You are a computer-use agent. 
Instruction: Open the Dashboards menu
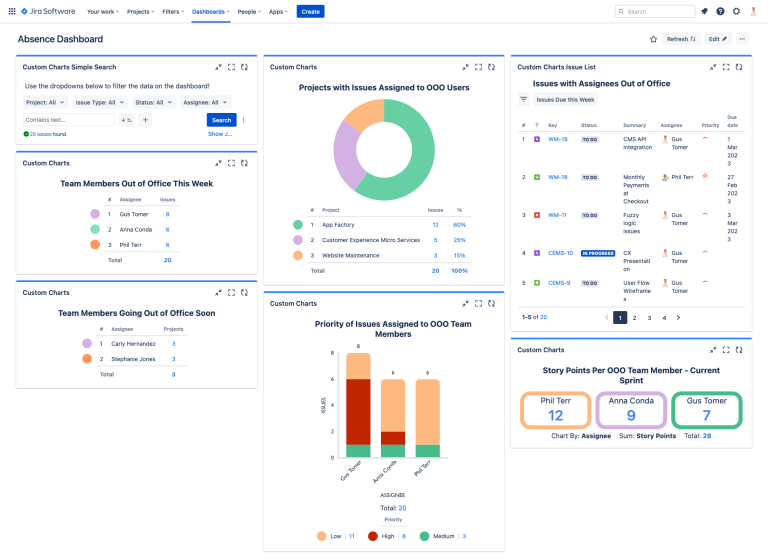[x=211, y=12]
